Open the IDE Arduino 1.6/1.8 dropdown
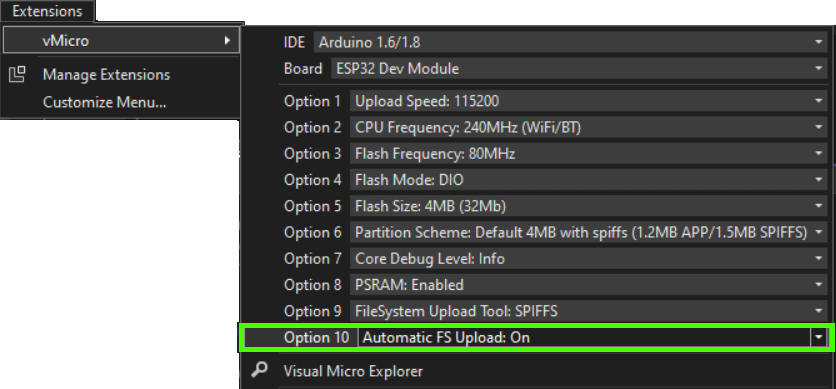The width and height of the screenshot is (836, 389). pos(570,42)
